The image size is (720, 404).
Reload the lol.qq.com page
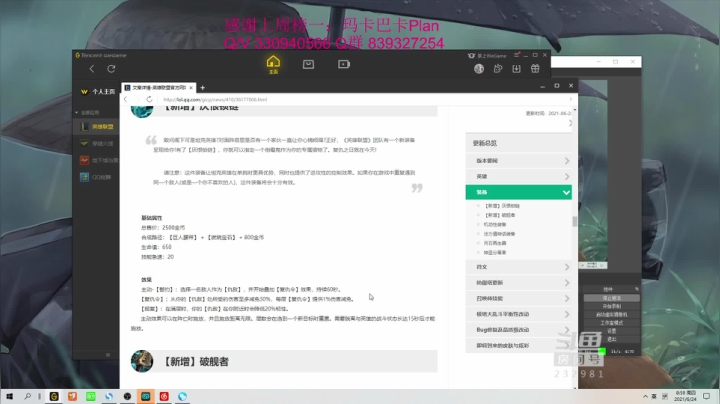click(x=149, y=99)
